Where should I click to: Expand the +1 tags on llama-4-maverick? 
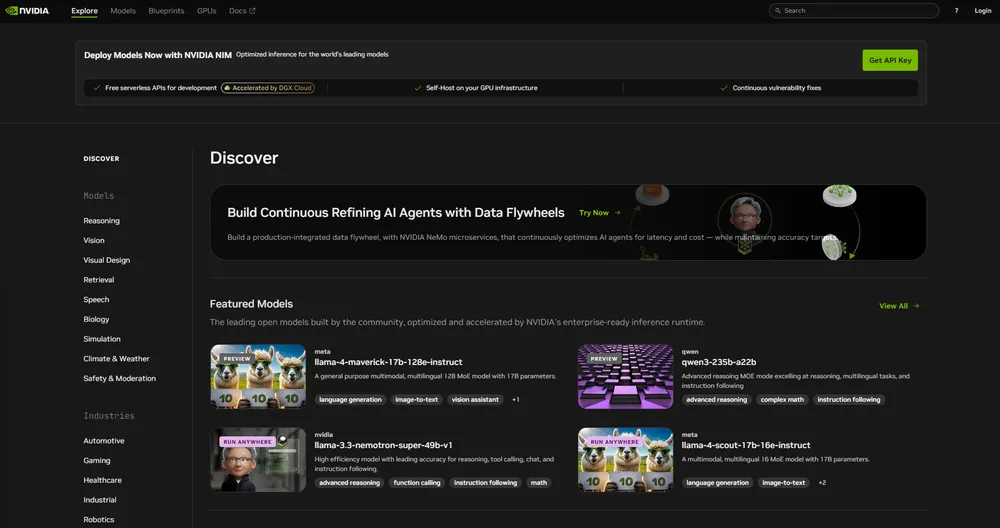[x=516, y=400]
